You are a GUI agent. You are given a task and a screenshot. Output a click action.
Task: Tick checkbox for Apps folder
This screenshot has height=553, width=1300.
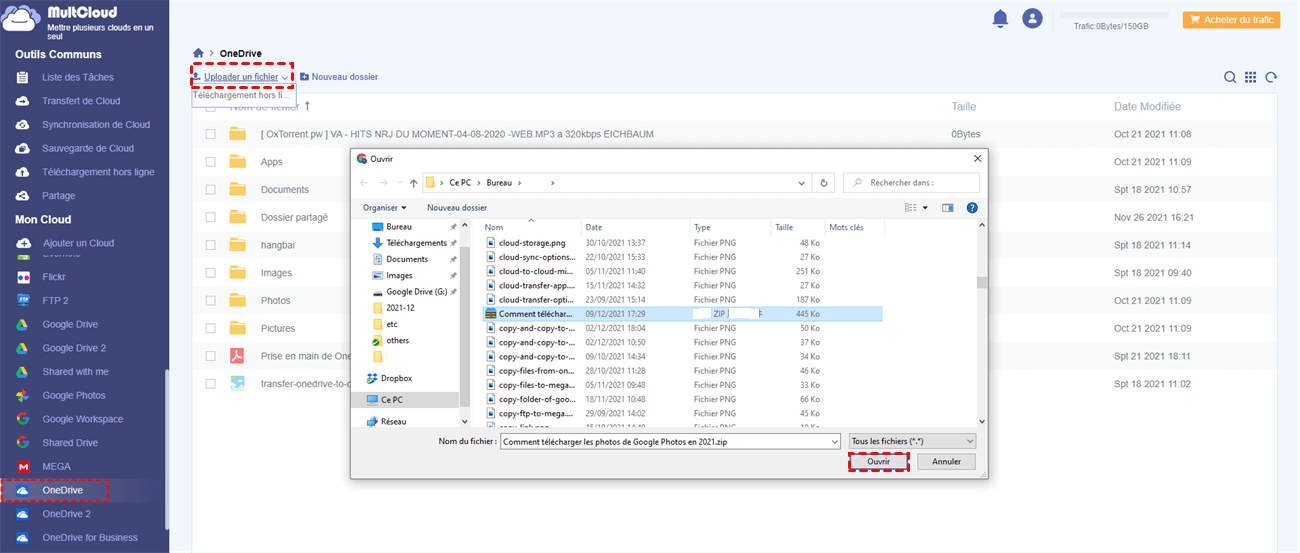click(211, 162)
